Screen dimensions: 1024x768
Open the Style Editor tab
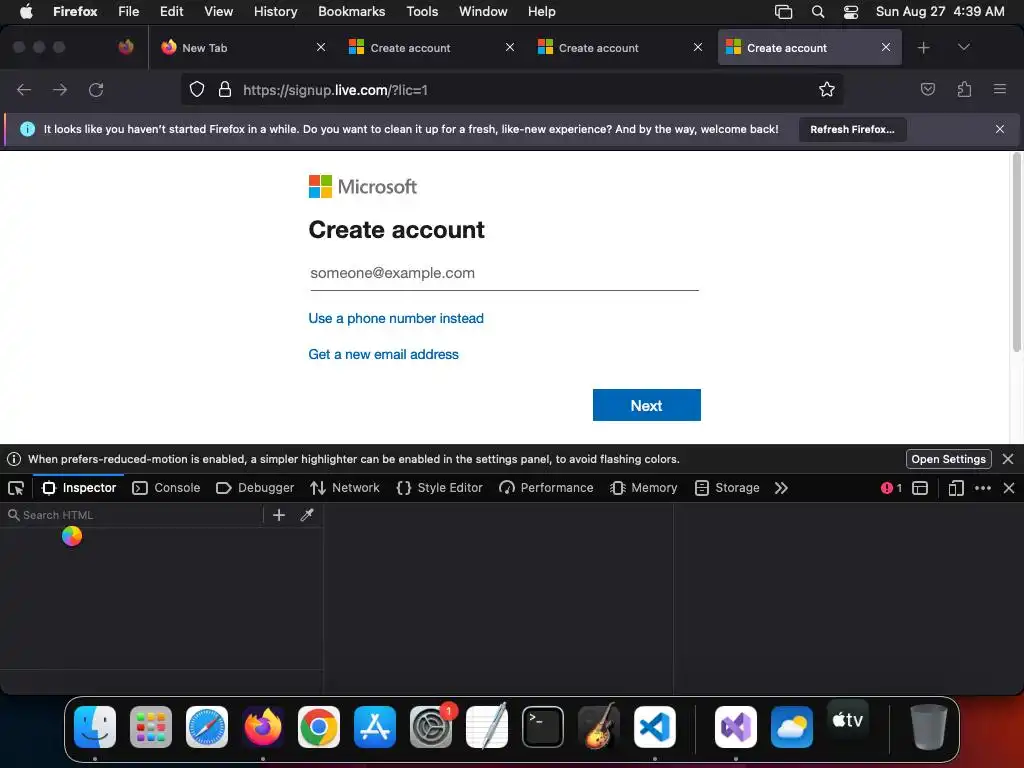[440, 488]
